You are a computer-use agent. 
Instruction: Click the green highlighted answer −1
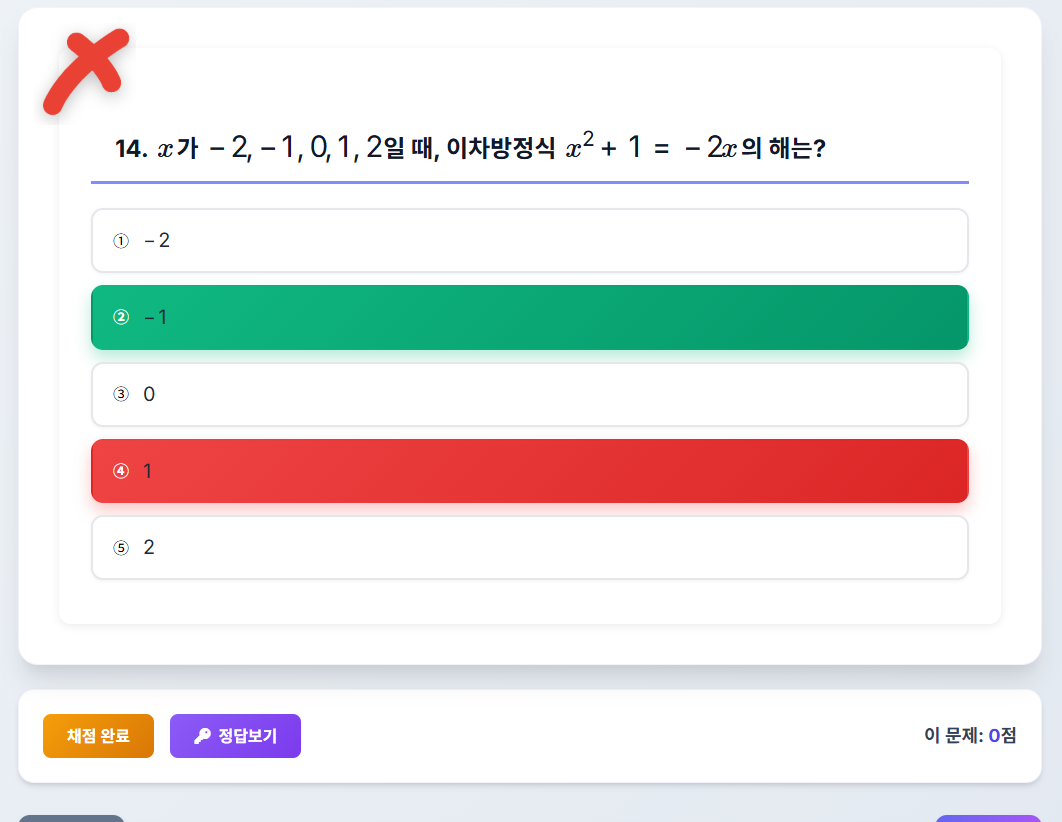[529, 317]
